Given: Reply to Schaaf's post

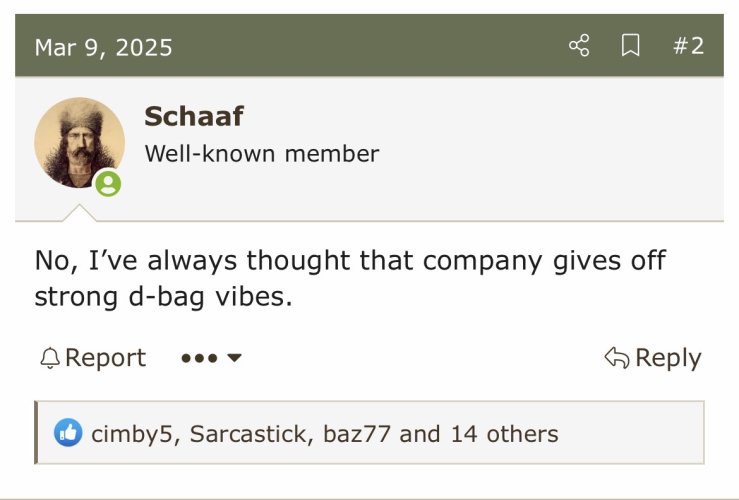Looking at the screenshot, I should click(653, 358).
